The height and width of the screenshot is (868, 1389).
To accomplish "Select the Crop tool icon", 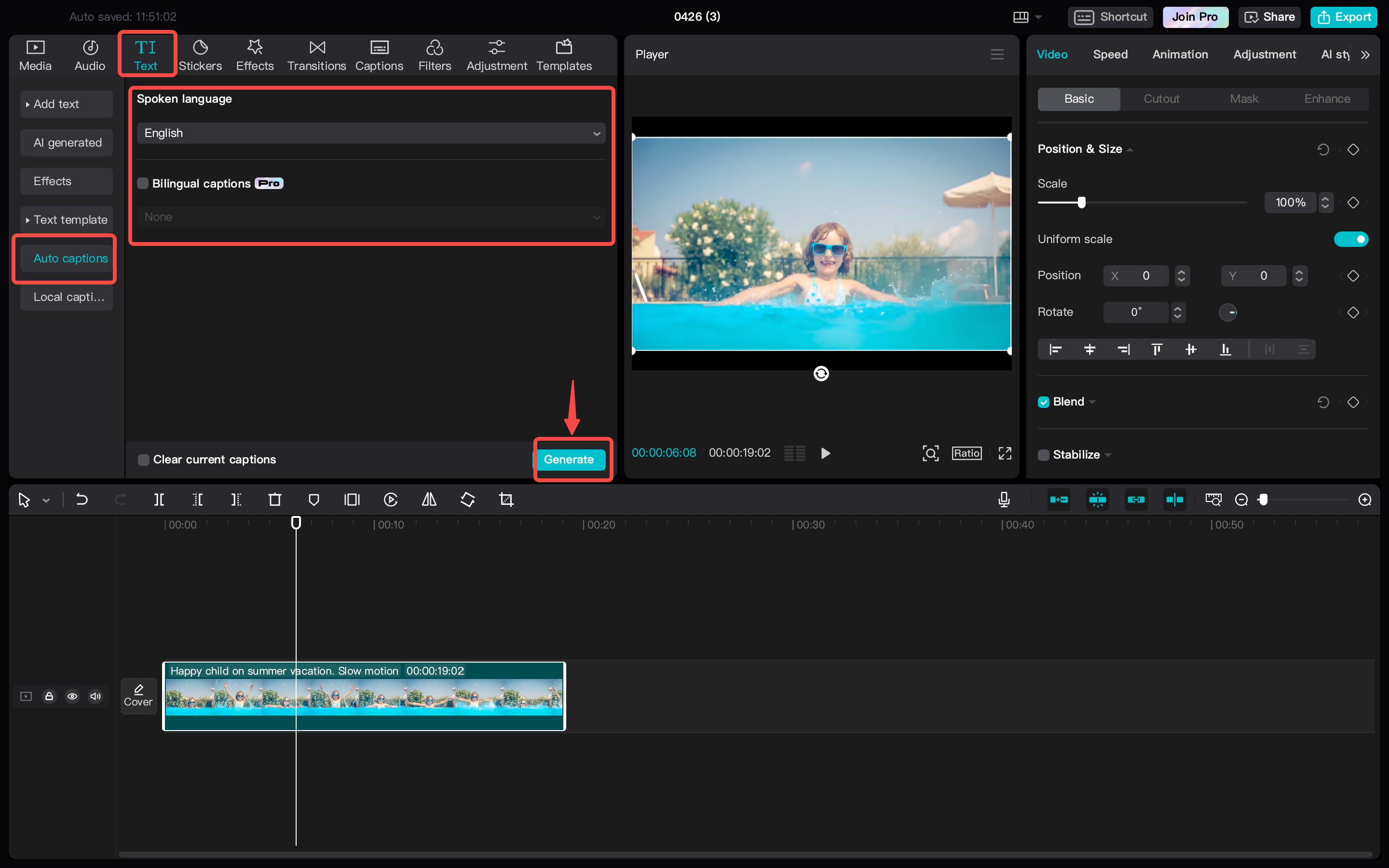I will point(506,499).
